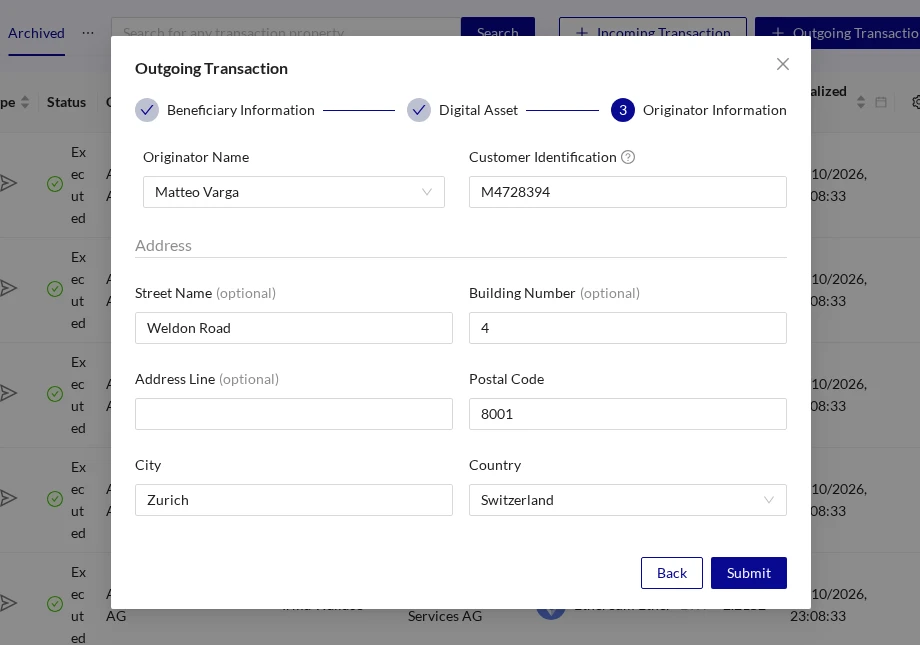The width and height of the screenshot is (920, 645).
Task: Focus the empty Address Line field
Action: pyautogui.click(x=293, y=414)
